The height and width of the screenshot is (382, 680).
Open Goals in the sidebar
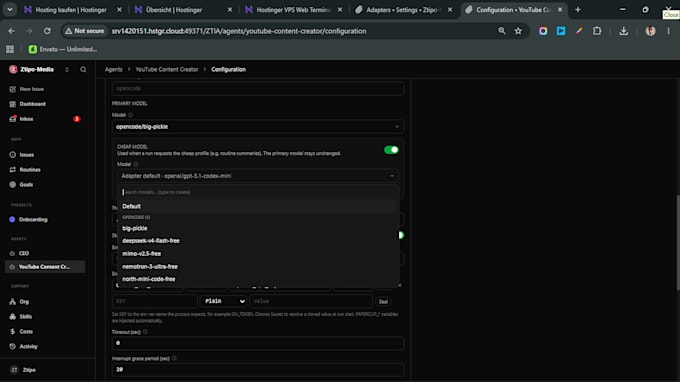26,185
